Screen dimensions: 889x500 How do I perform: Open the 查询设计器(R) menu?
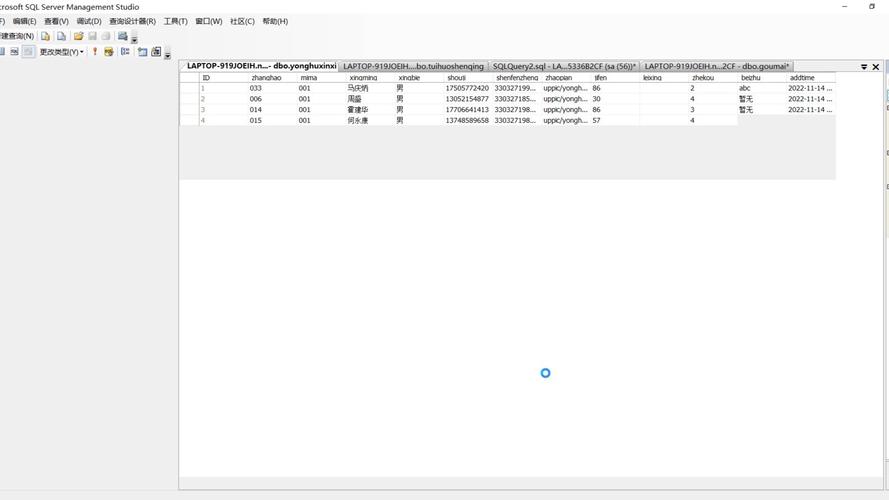pyautogui.click(x=132, y=21)
